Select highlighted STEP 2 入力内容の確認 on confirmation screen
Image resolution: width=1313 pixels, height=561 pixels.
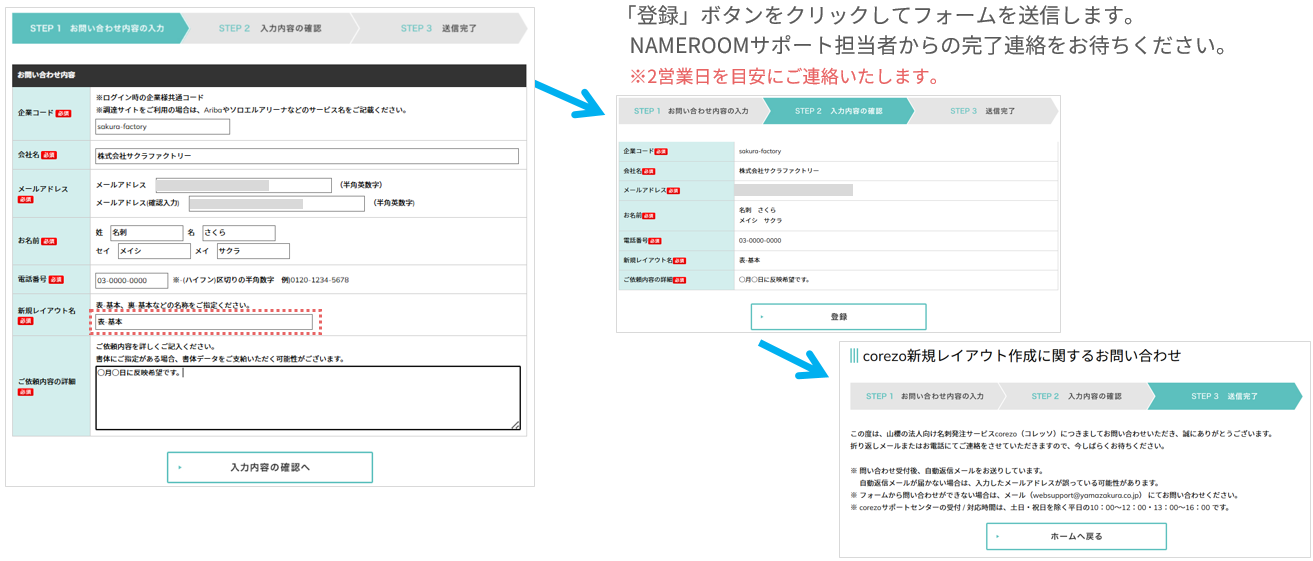[838, 111]
